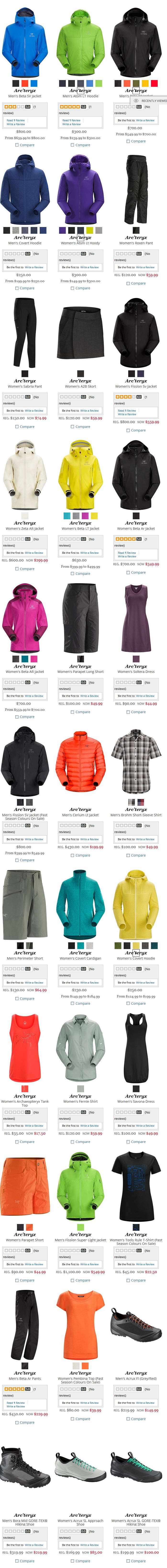Open the yellow Women's Beta LT Jacket image

tap(80, 475)
